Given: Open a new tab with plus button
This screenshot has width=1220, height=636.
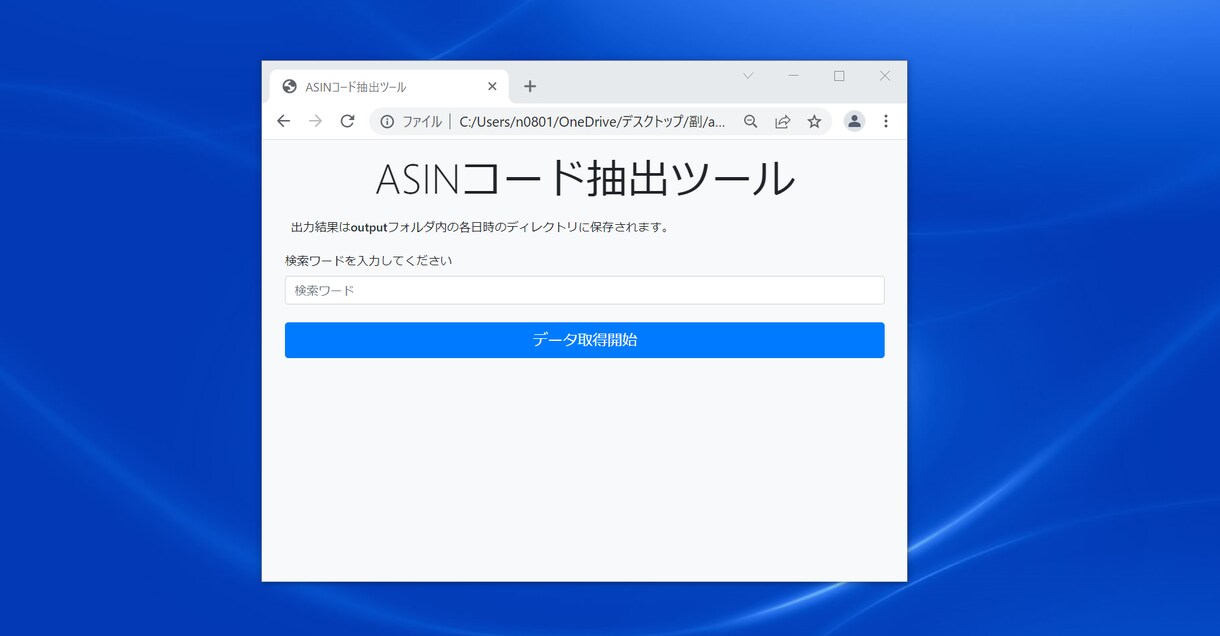Looking at the screenshot, I should coord(530,87).
